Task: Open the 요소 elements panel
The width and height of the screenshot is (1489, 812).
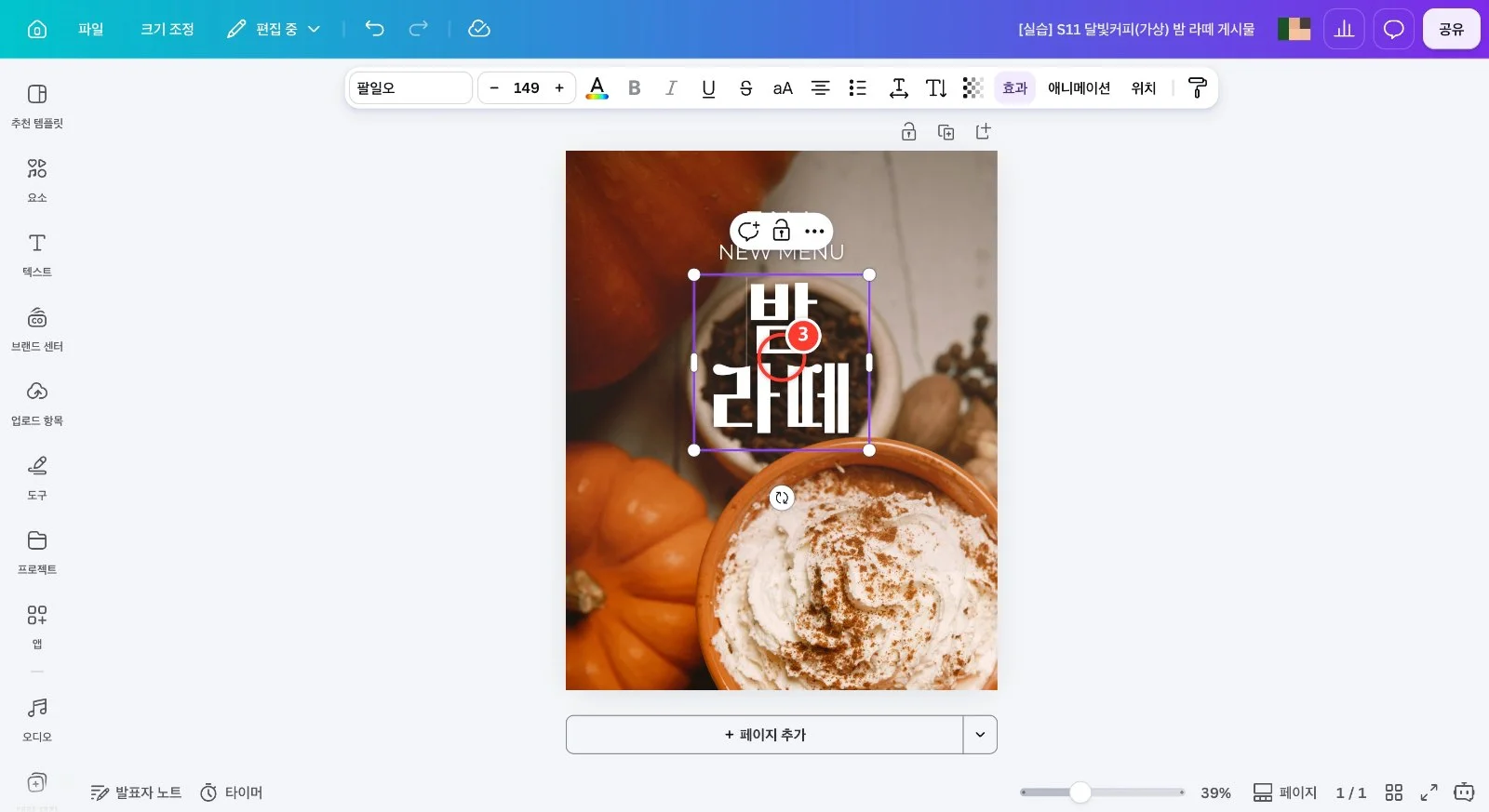Action: pyautogui.click(x=37, y=180)
